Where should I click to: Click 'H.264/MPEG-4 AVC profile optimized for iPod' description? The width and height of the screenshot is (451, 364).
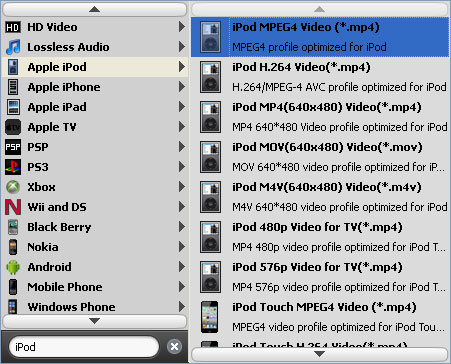coord(339,87)
